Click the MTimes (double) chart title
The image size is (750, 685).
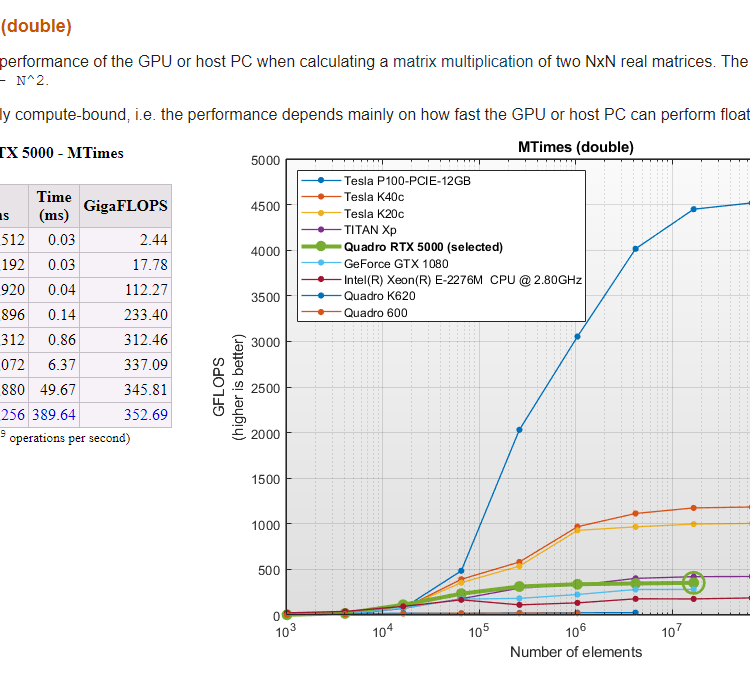(x=575, y=147)
